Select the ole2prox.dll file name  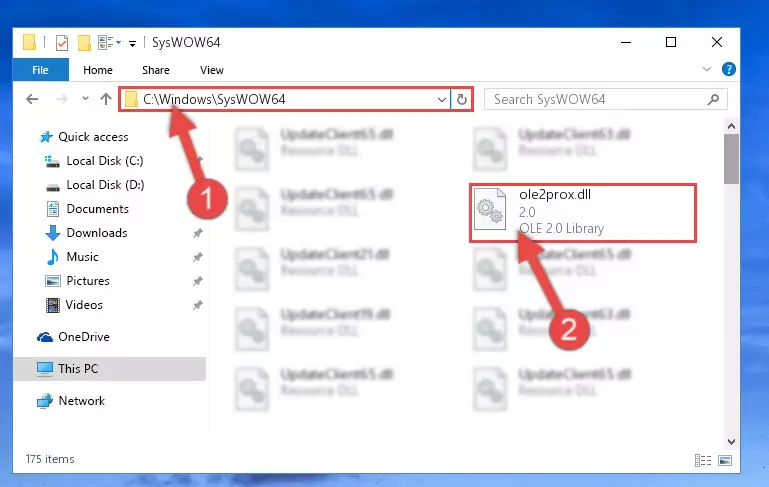point(555,195)
